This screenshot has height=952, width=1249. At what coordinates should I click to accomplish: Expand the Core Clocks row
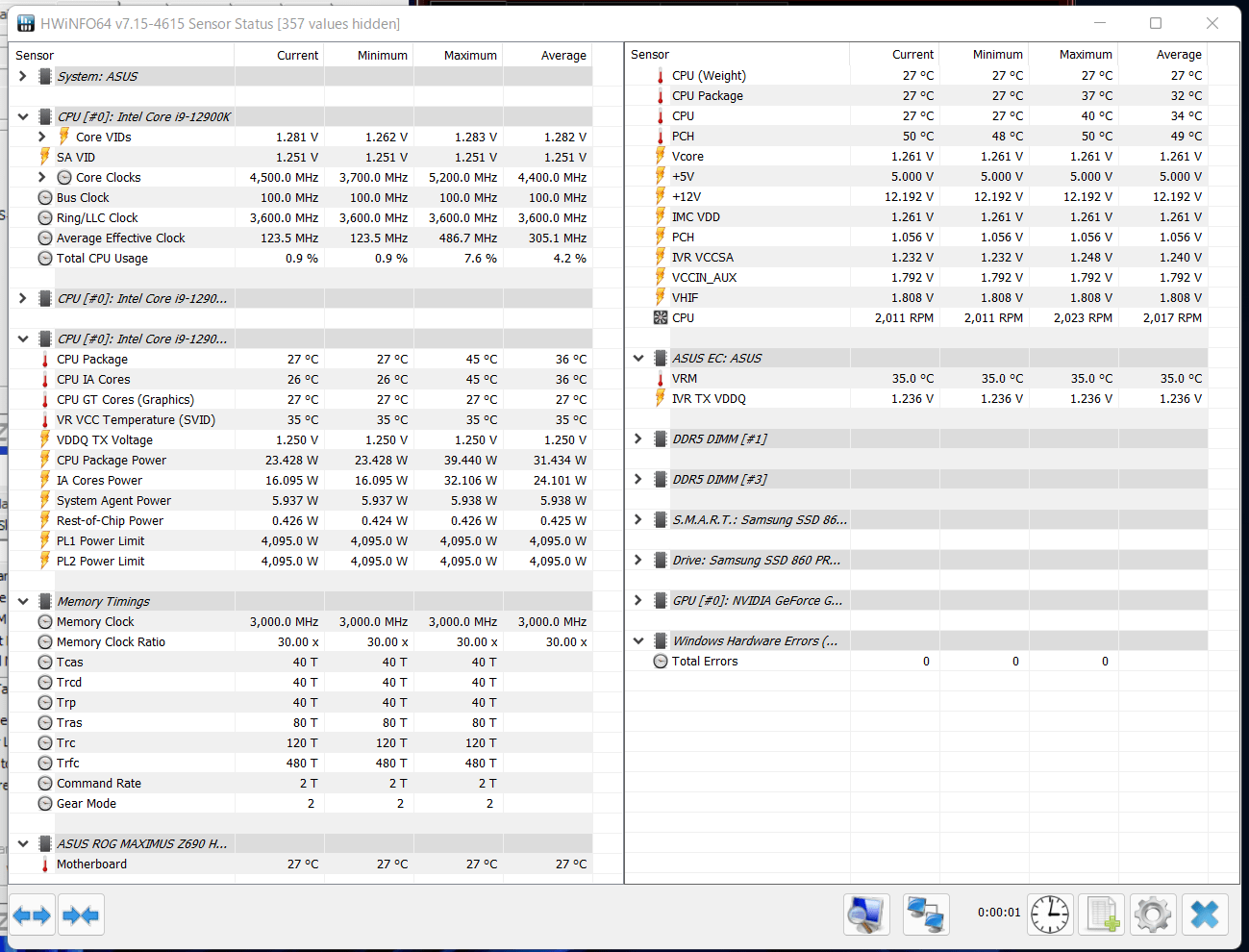point(42,177)
